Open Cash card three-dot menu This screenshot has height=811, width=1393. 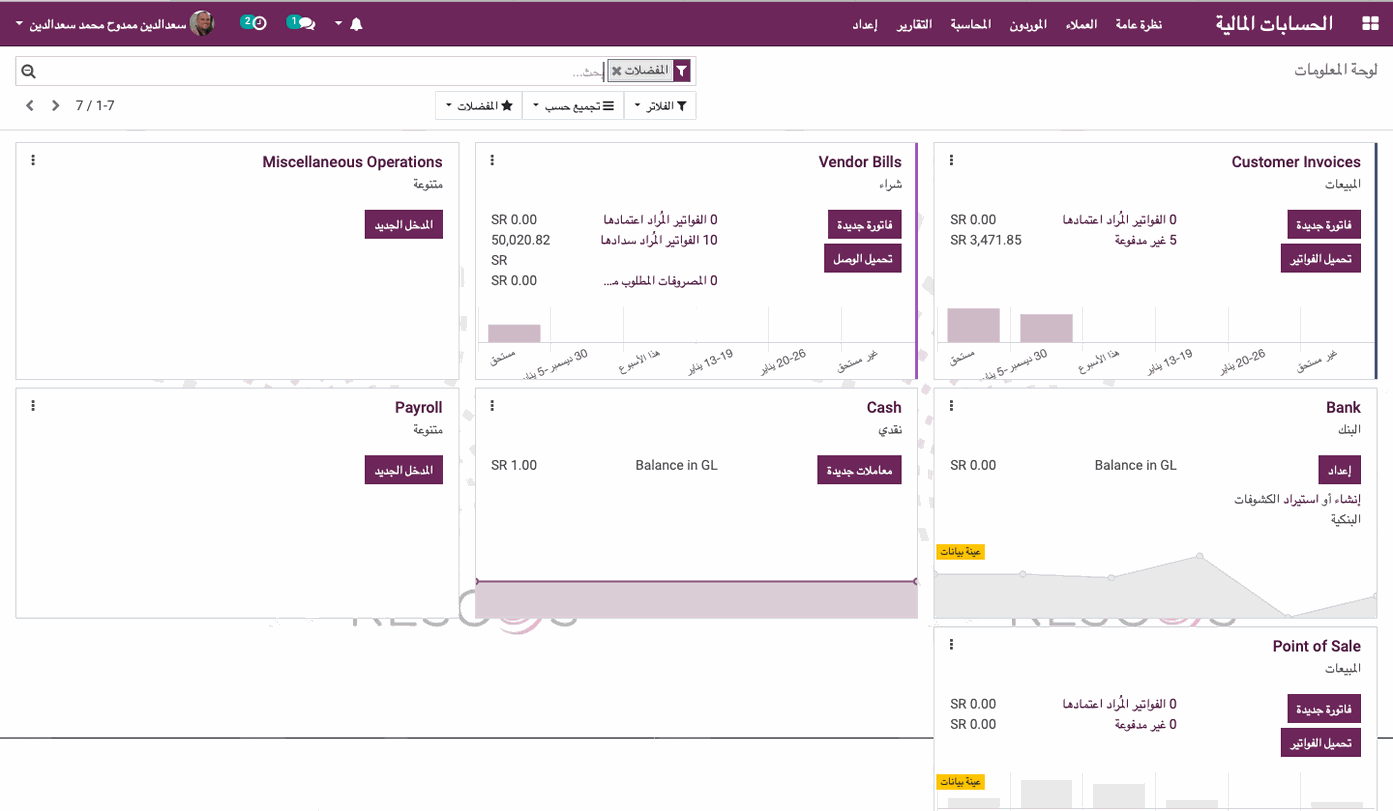[492, 406]
